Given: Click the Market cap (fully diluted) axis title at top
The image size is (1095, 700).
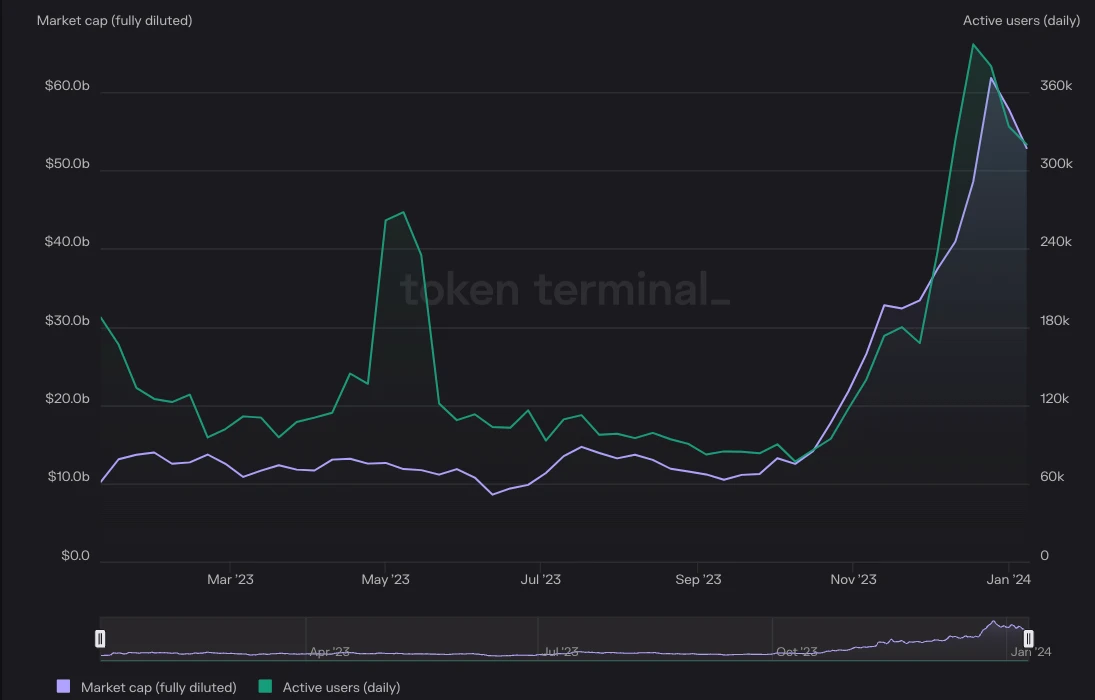Looking at the screenshot, I should pos(114,20).
